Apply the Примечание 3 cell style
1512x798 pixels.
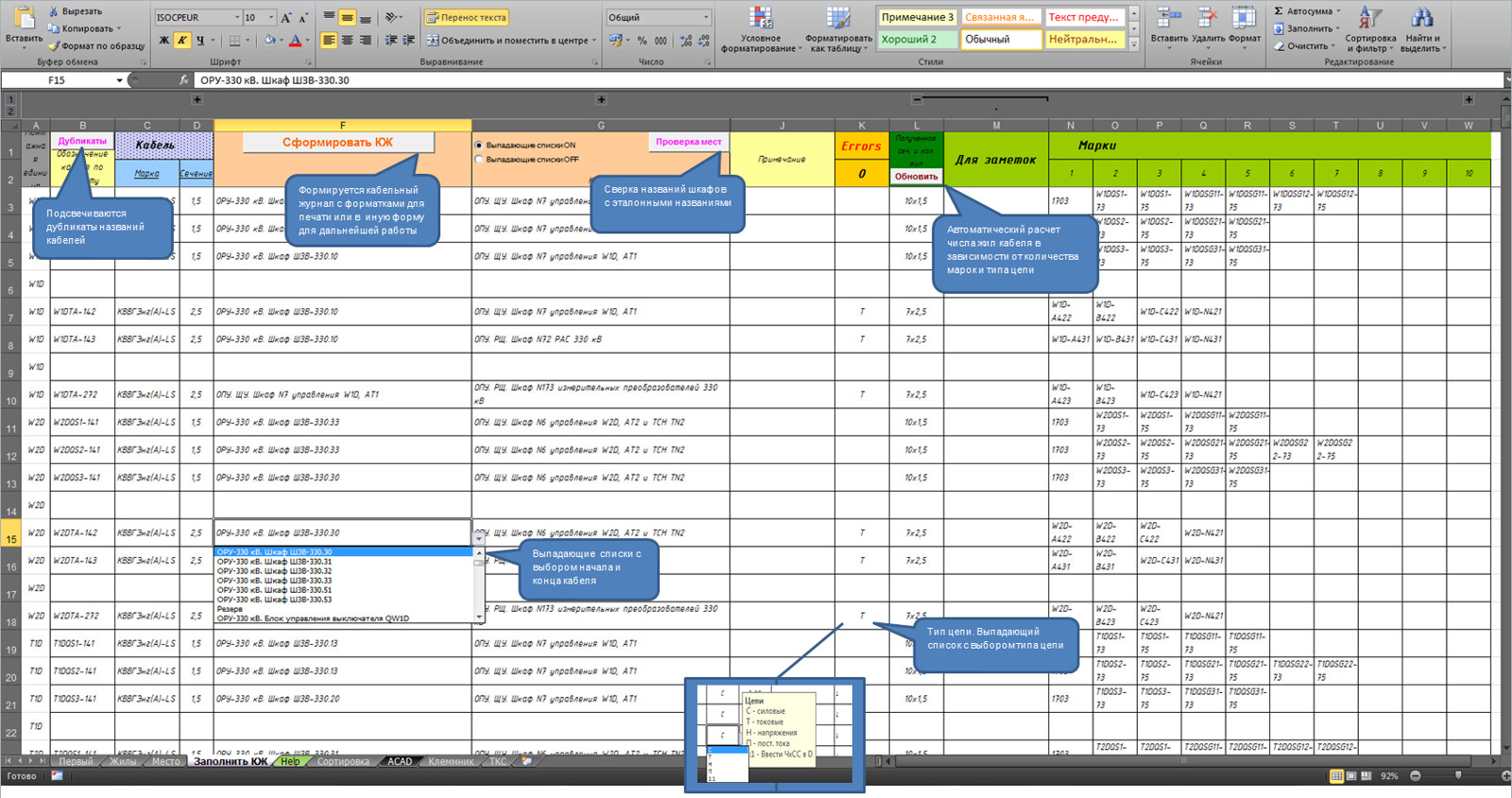tap(918, 17)
